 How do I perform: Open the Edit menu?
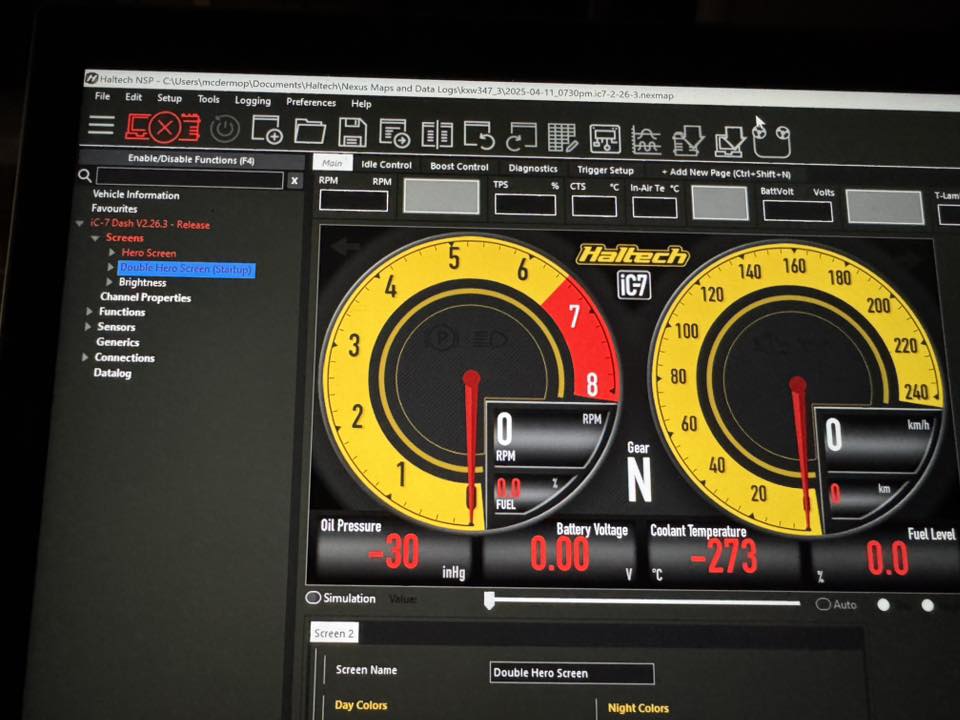point(133,97)
